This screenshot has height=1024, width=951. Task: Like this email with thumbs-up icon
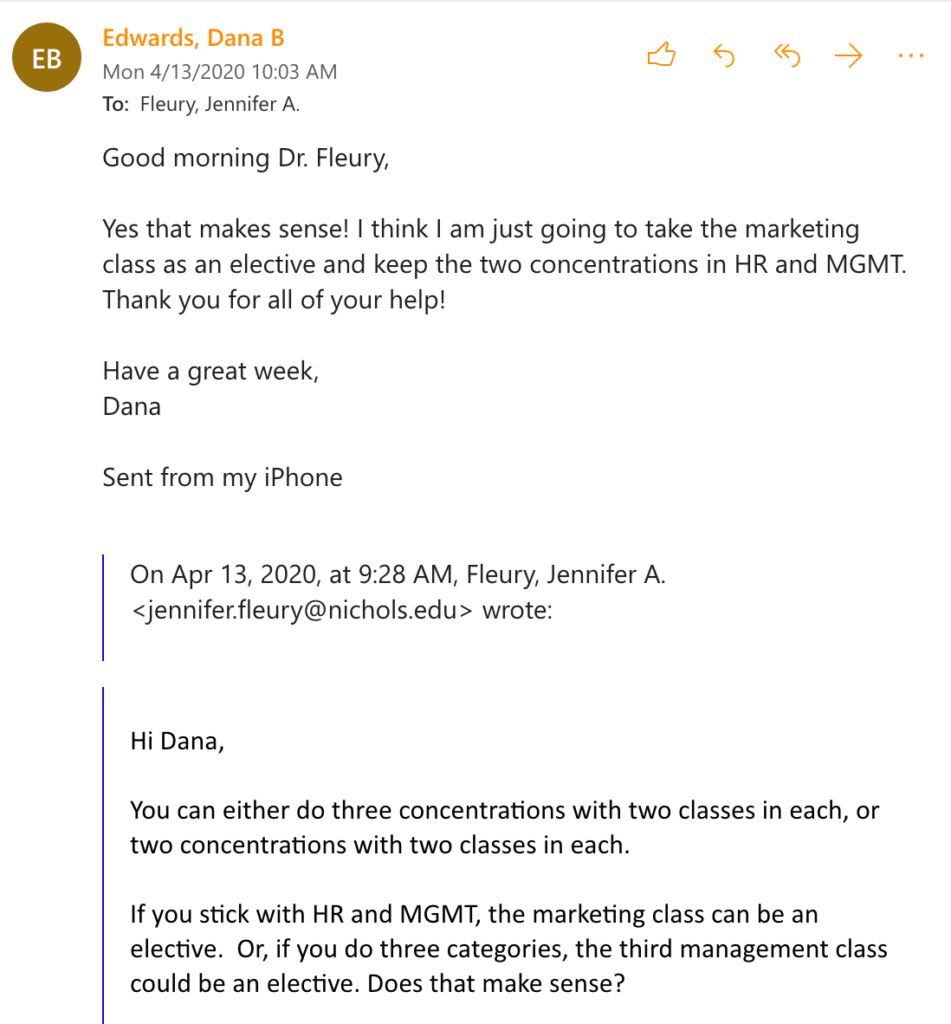click(662, 56)
